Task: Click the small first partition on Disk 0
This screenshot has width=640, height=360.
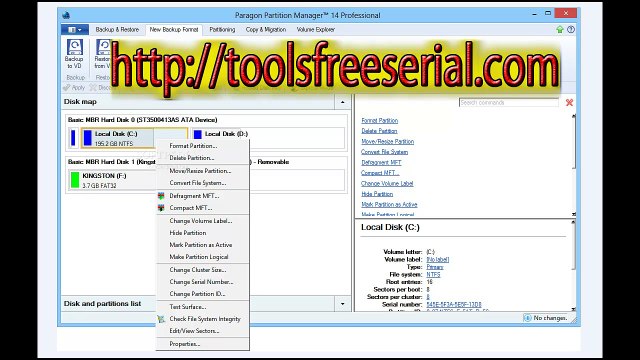Action: pyautogui.click(x=73, y=138)
